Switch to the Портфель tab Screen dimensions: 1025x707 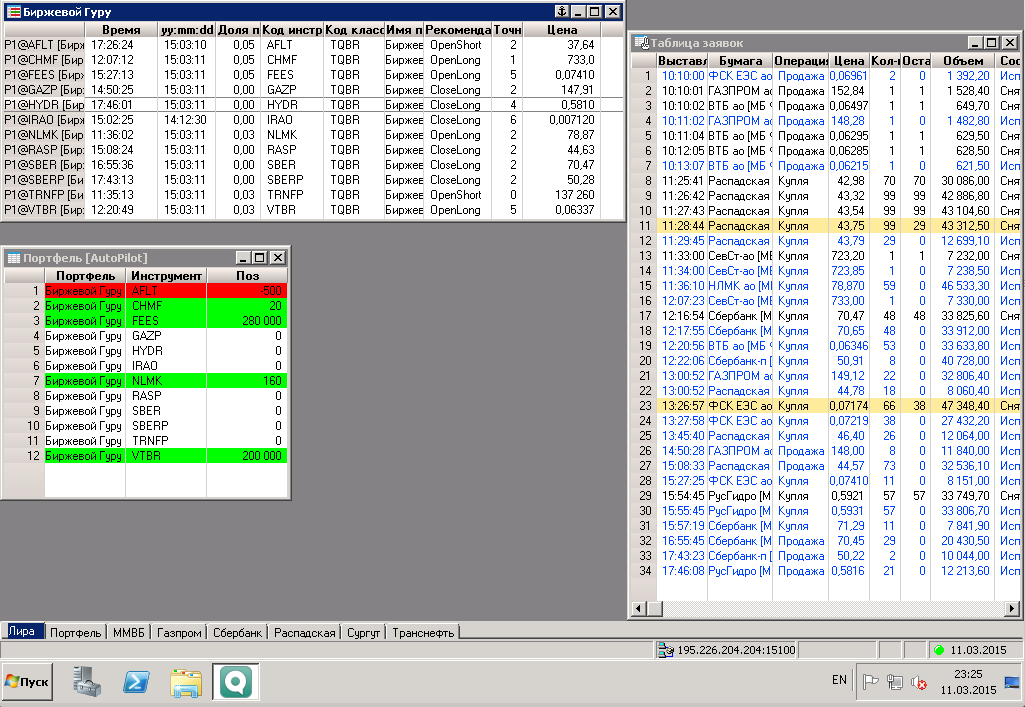pos(75,633)
